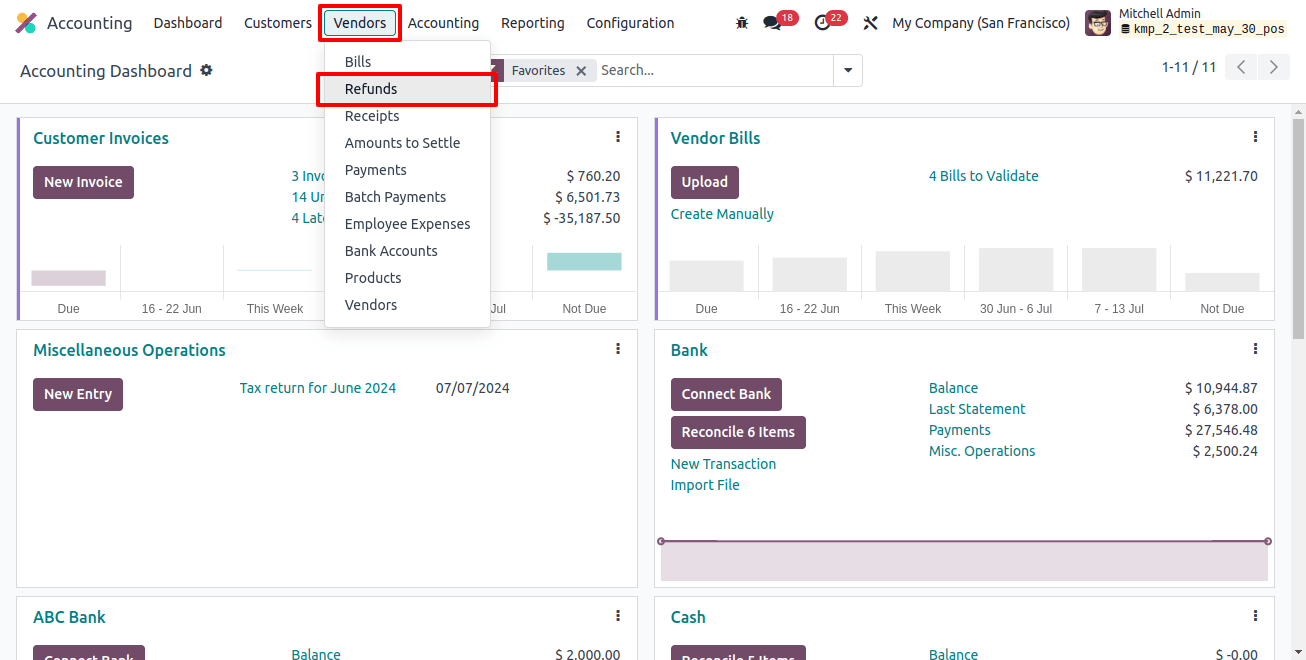Open the Vendor Bills card kebab menu
Viewport: 1306px width, 660px height.
coord(1255,137)
